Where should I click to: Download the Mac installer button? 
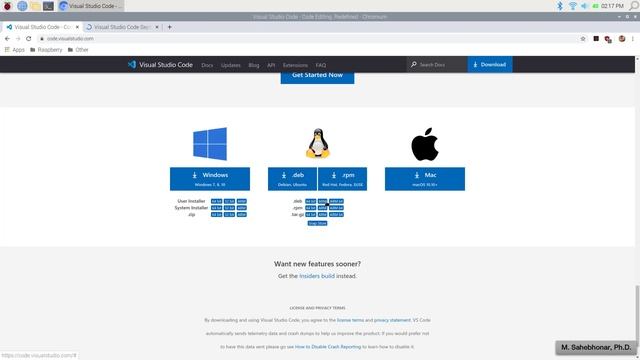(x=425, y=179)
